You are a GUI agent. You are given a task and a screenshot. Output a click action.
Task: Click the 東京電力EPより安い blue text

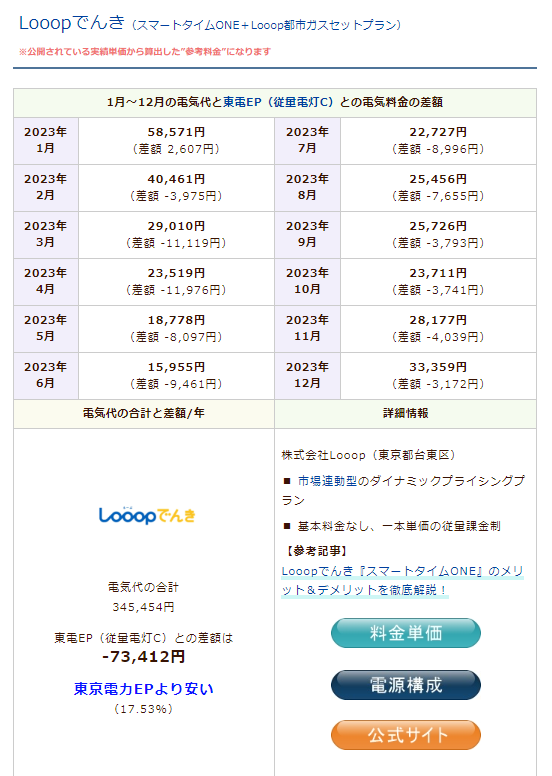(144, 689)
